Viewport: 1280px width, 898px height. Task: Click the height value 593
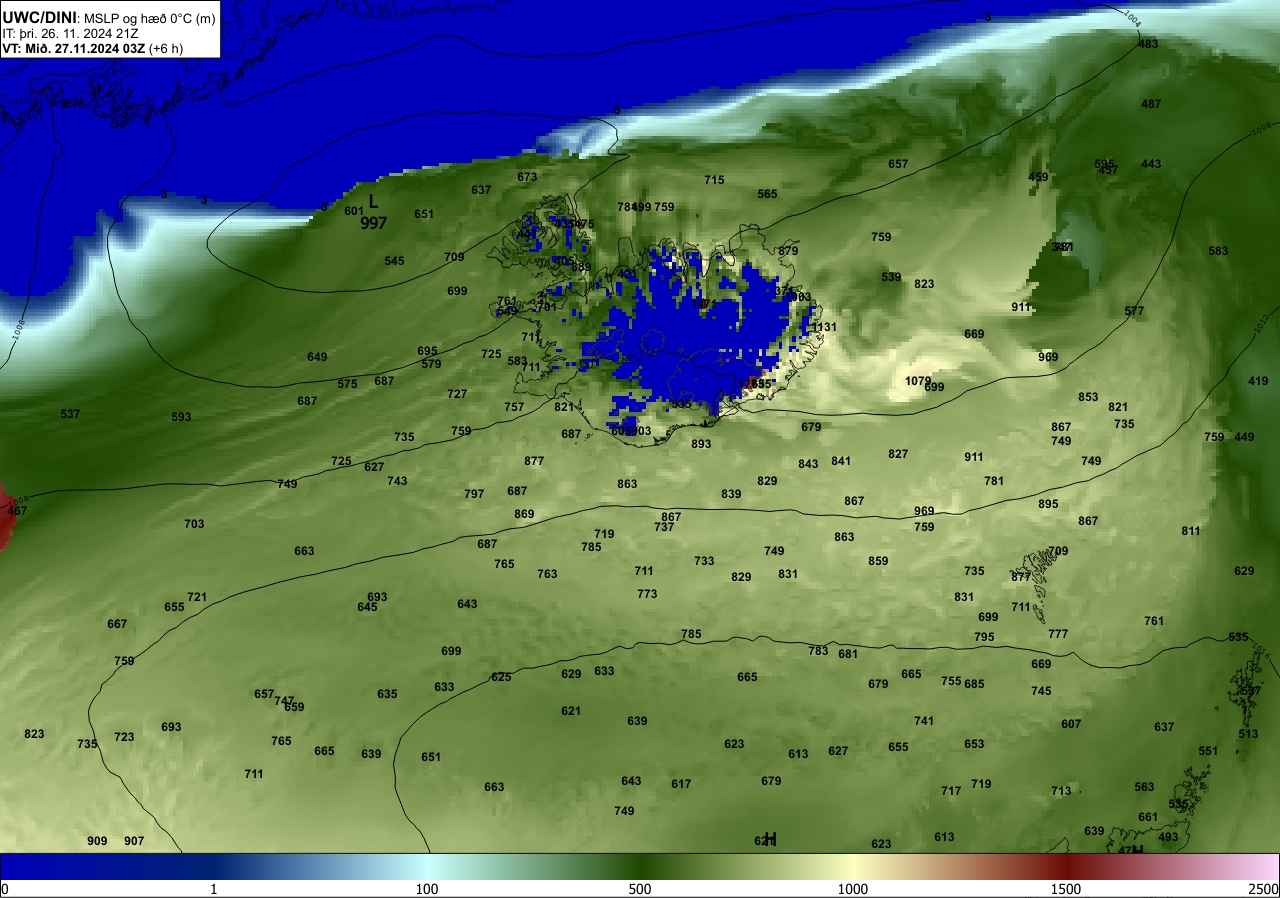pos(181,417)
